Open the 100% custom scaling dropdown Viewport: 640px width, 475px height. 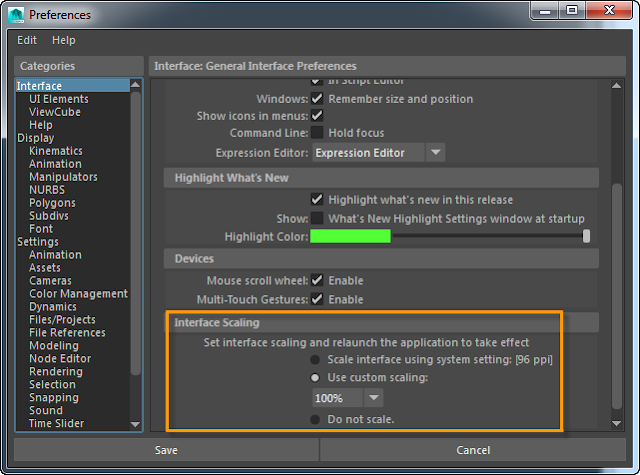(x=348, y=398)
